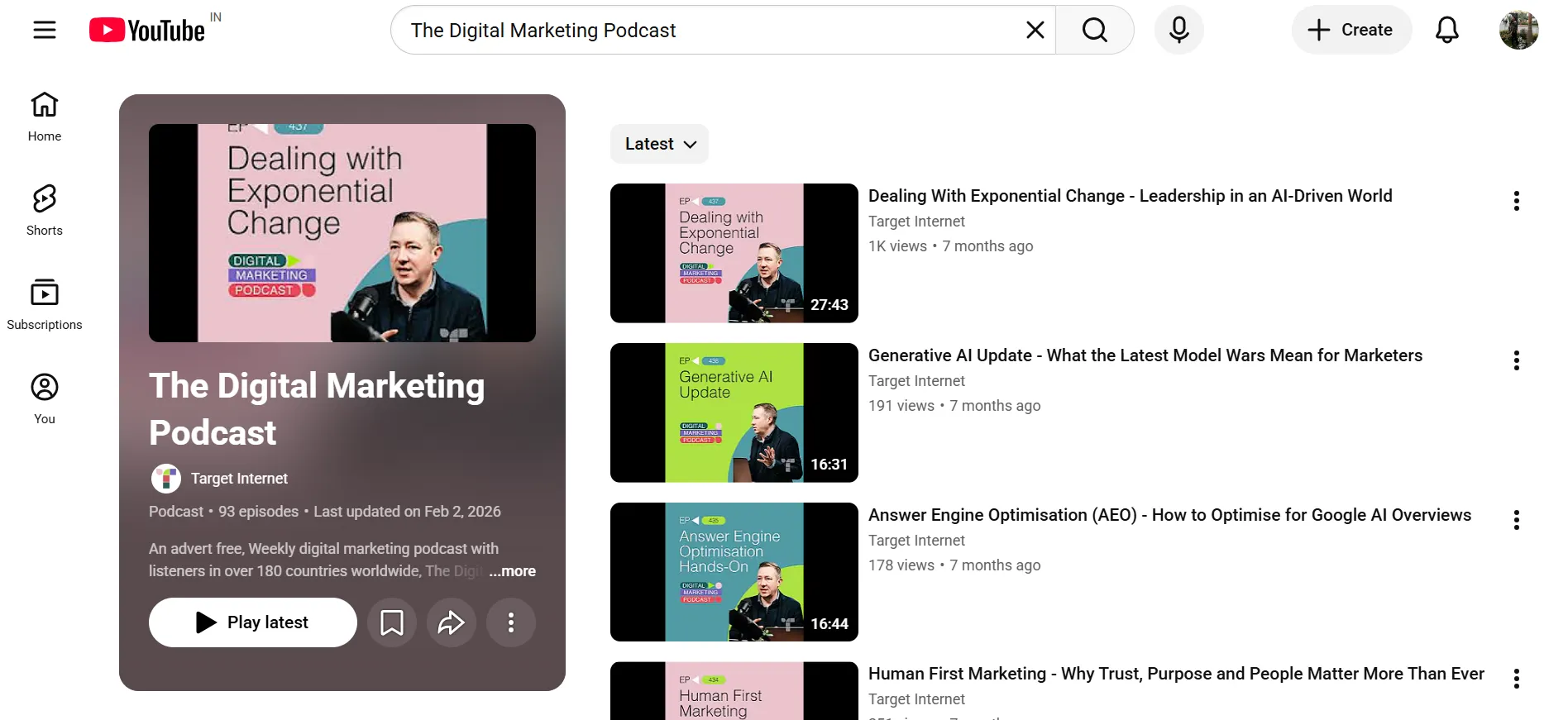The width and height of the screenshot is (1568, 720).
Task: Open Answer Engine Optimisation thumbnail
Action: tap(734, 572)
